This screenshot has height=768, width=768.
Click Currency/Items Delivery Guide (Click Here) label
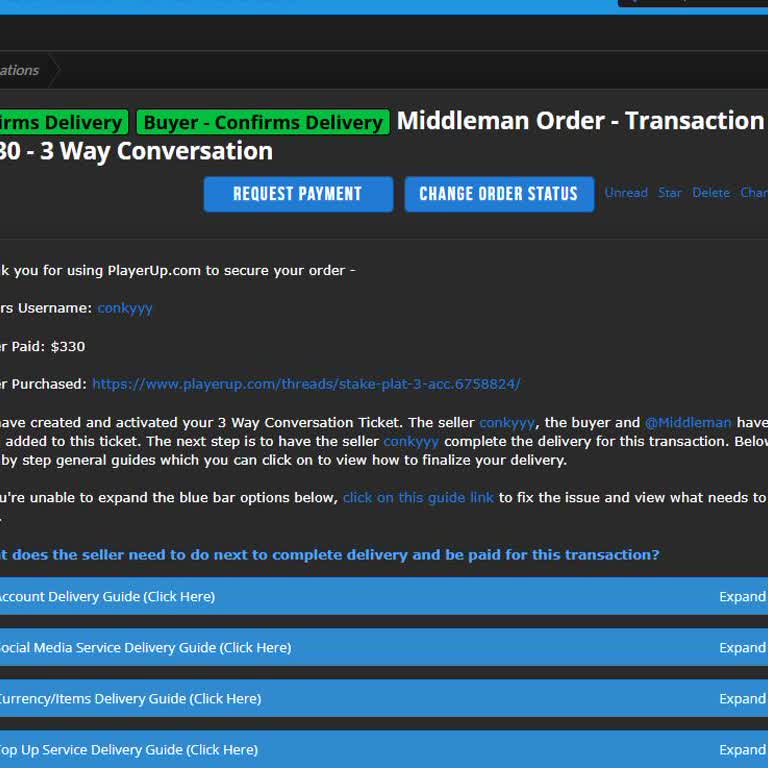[x=130, y=698]
